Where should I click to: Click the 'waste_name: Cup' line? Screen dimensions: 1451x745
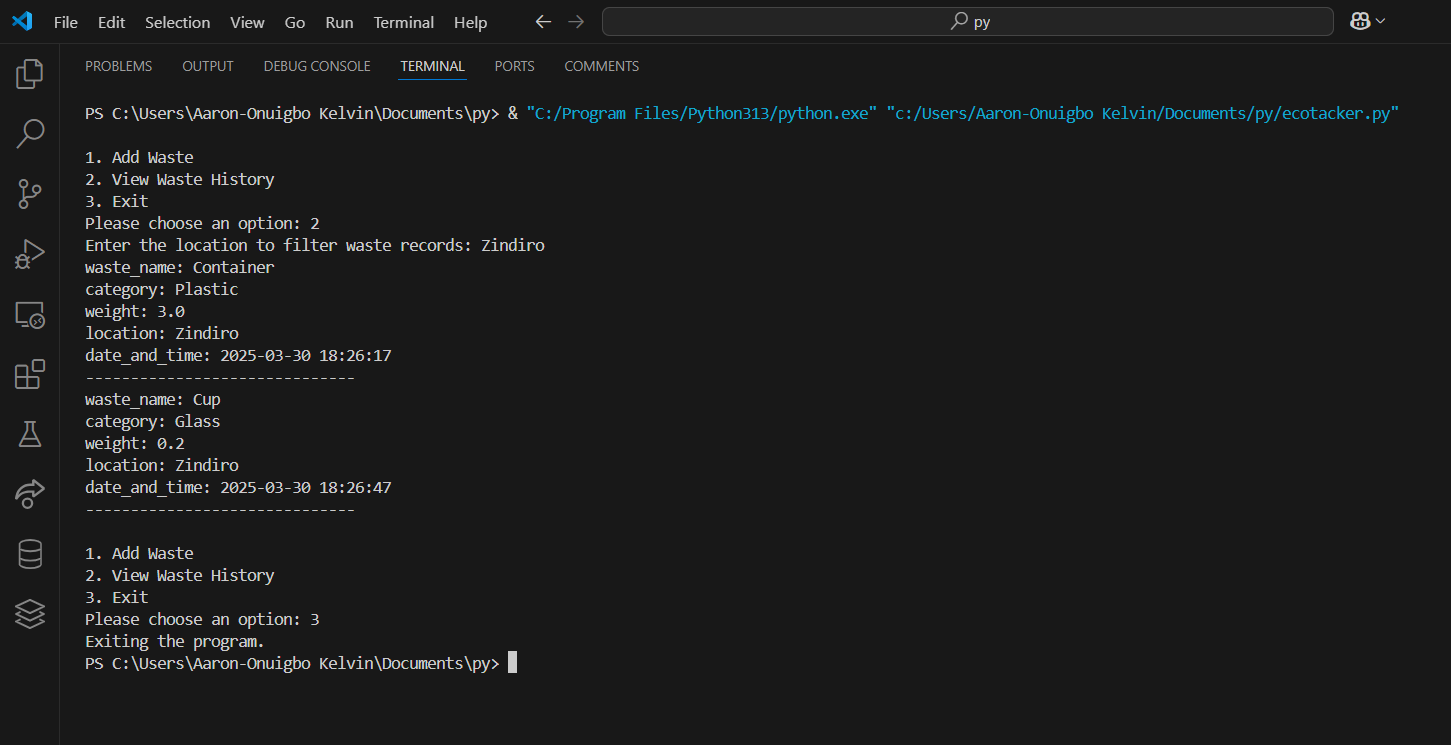pos(153,399)
